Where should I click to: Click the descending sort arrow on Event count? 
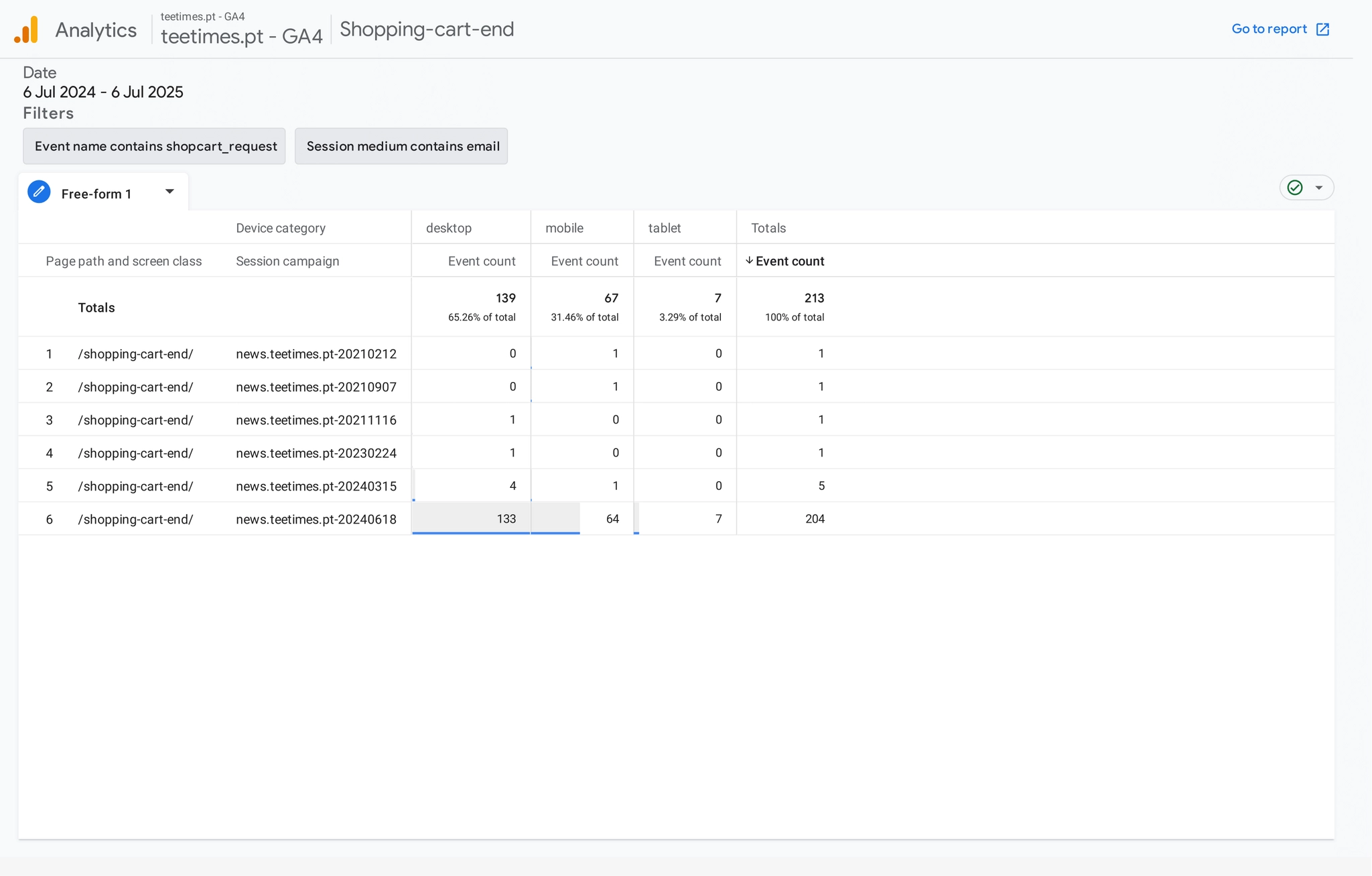tap(750, 261)
